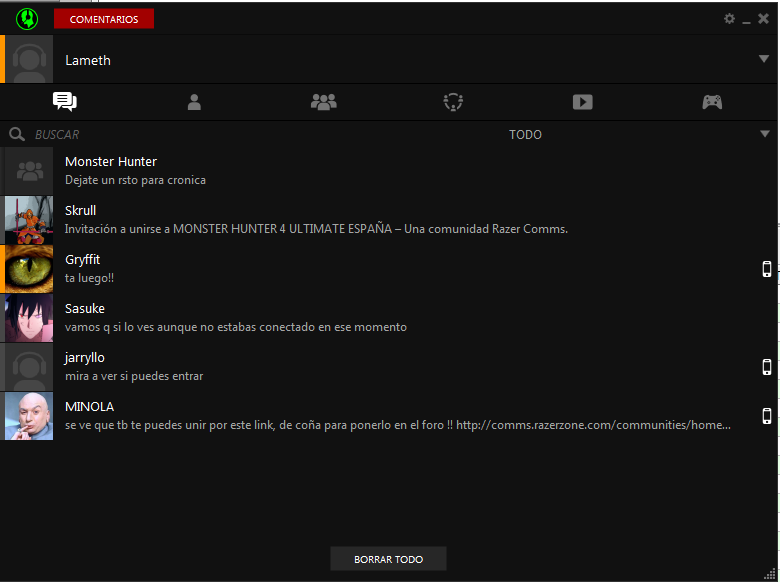Open the jarryllo conversation
Screen dimensions: 780x582
click(388, 367)
